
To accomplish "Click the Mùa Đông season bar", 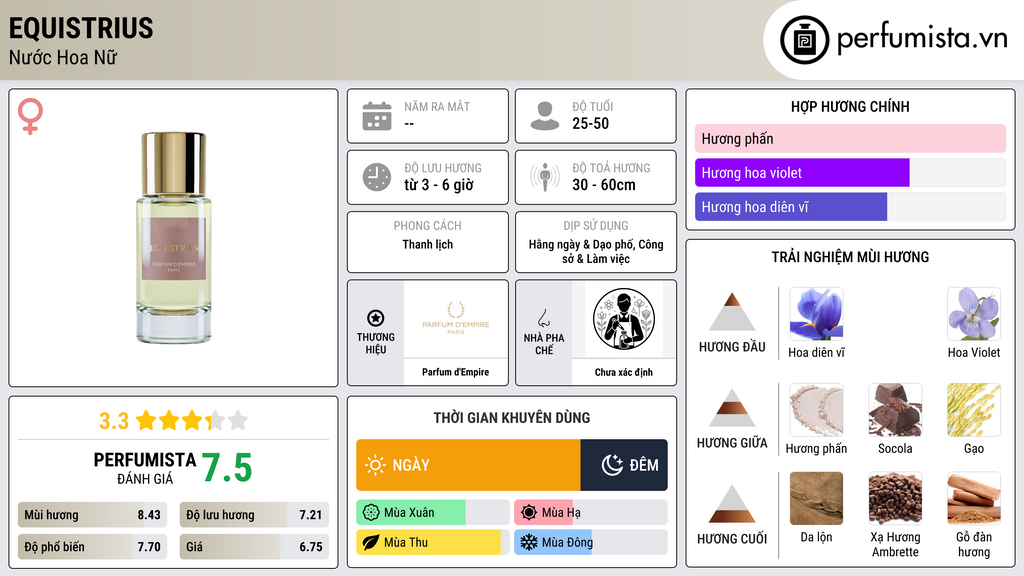I will point(590,542).
